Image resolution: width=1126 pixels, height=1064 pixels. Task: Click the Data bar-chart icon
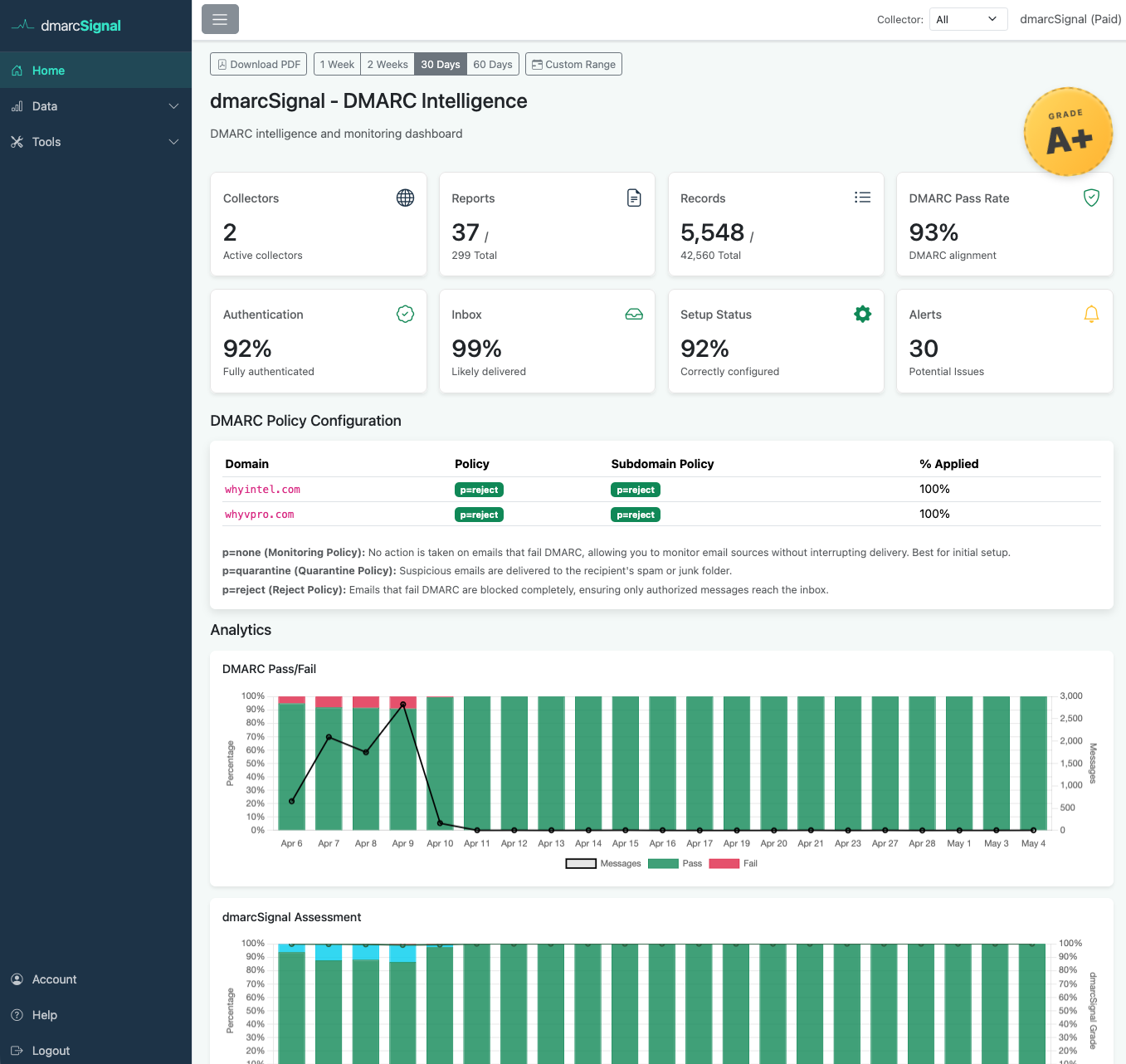click(x=17, y=106)
